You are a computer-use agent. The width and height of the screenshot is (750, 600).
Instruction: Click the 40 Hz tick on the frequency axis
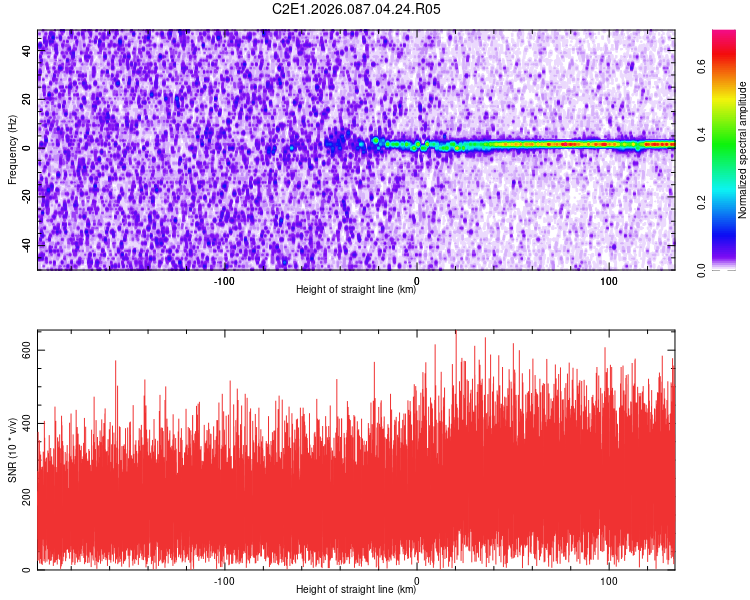(28, 51)
